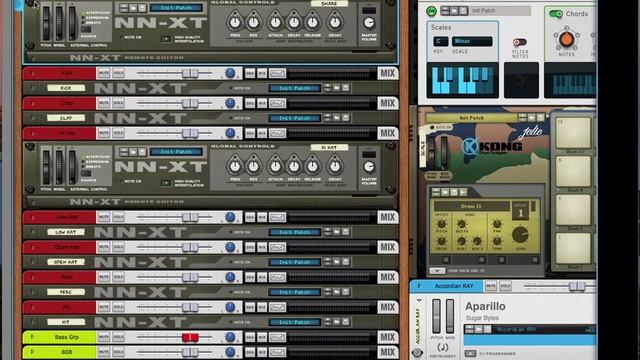640x360 pixels.
Task: Expand Remote Editor on HI HAT NN-XT
Action: (x=33, y=202)
